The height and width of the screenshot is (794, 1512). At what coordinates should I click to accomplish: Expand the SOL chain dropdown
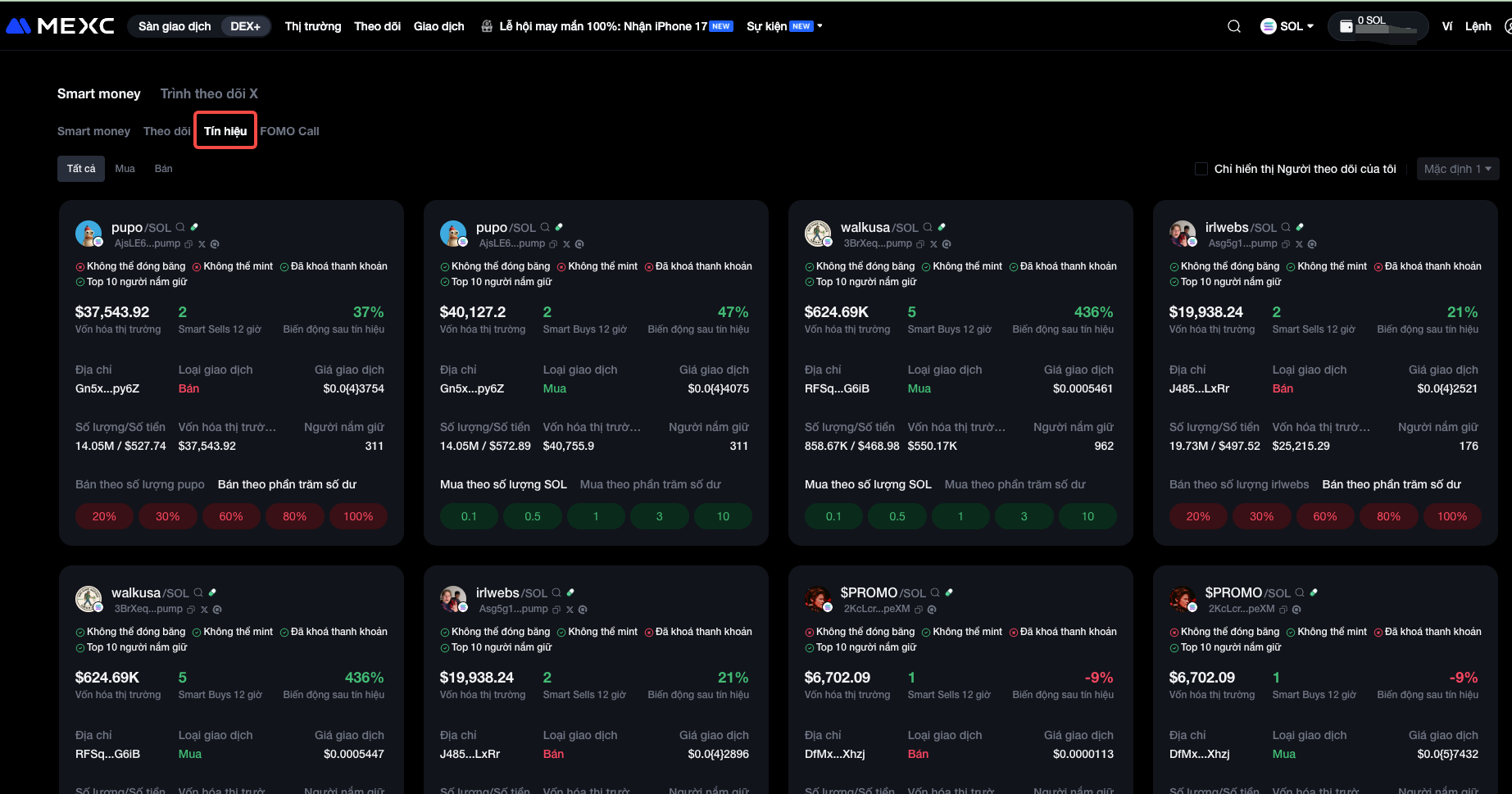1287,26
